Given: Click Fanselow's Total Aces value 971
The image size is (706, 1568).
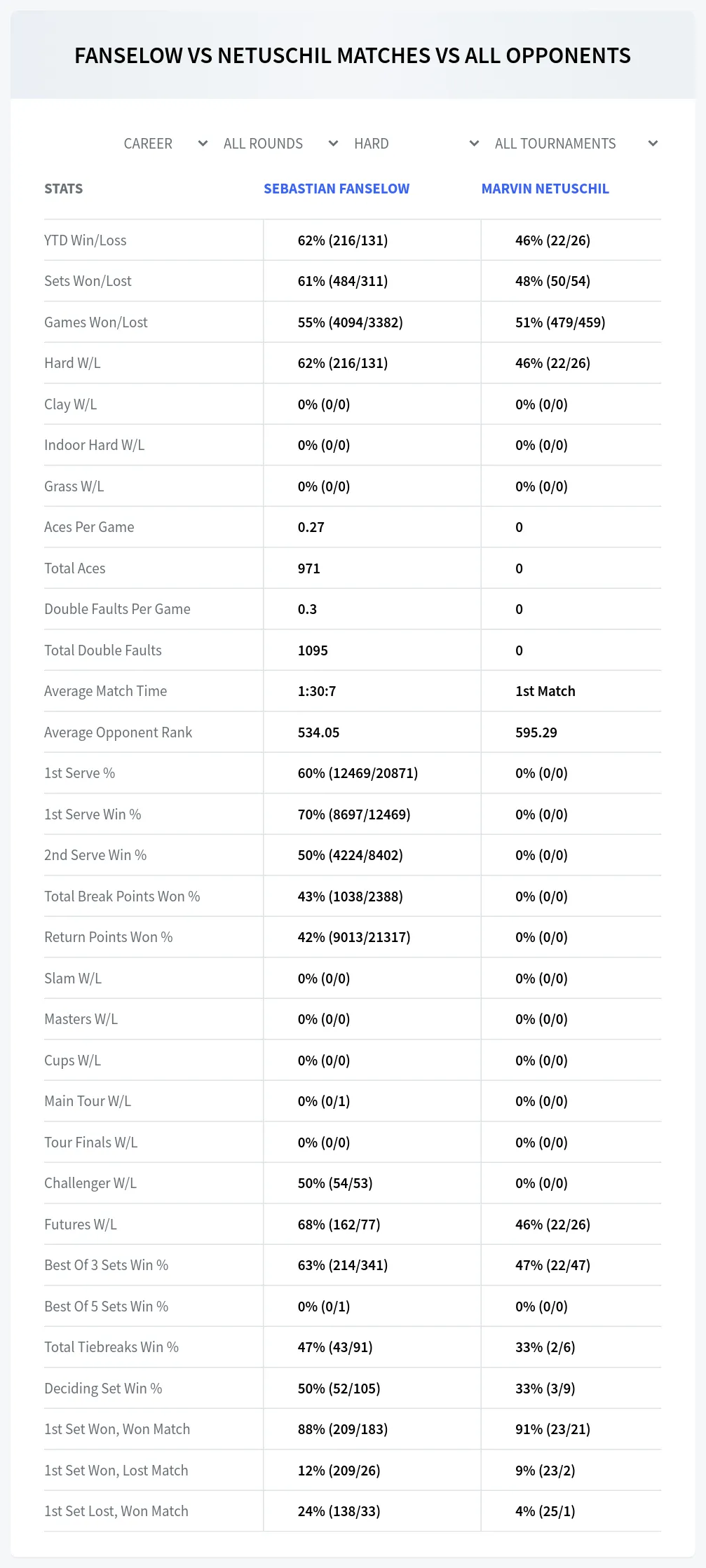Looking at the screenshot, I should (x=308, y=568).
